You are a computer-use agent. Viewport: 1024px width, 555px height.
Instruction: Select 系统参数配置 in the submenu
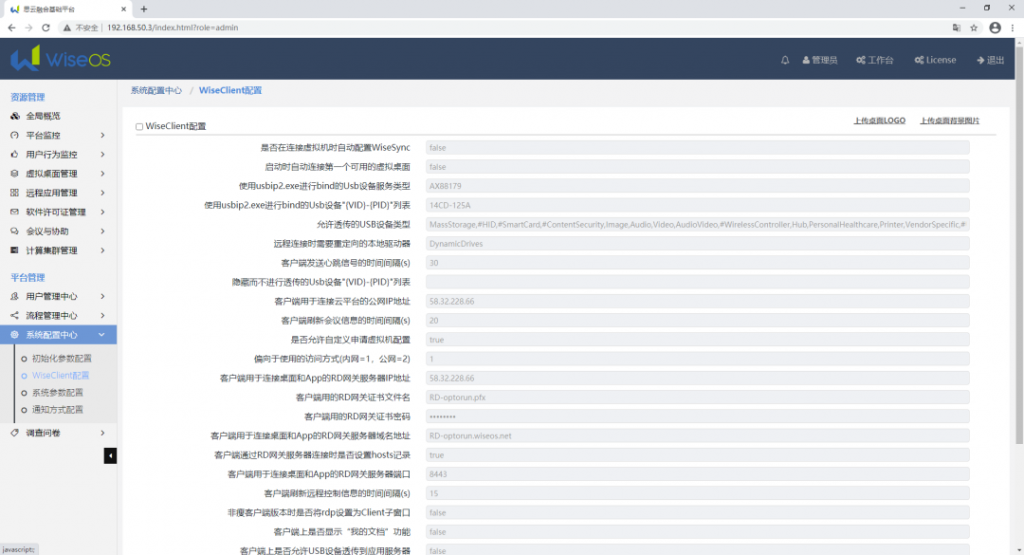pyautogui.click(x=57, y=393)
